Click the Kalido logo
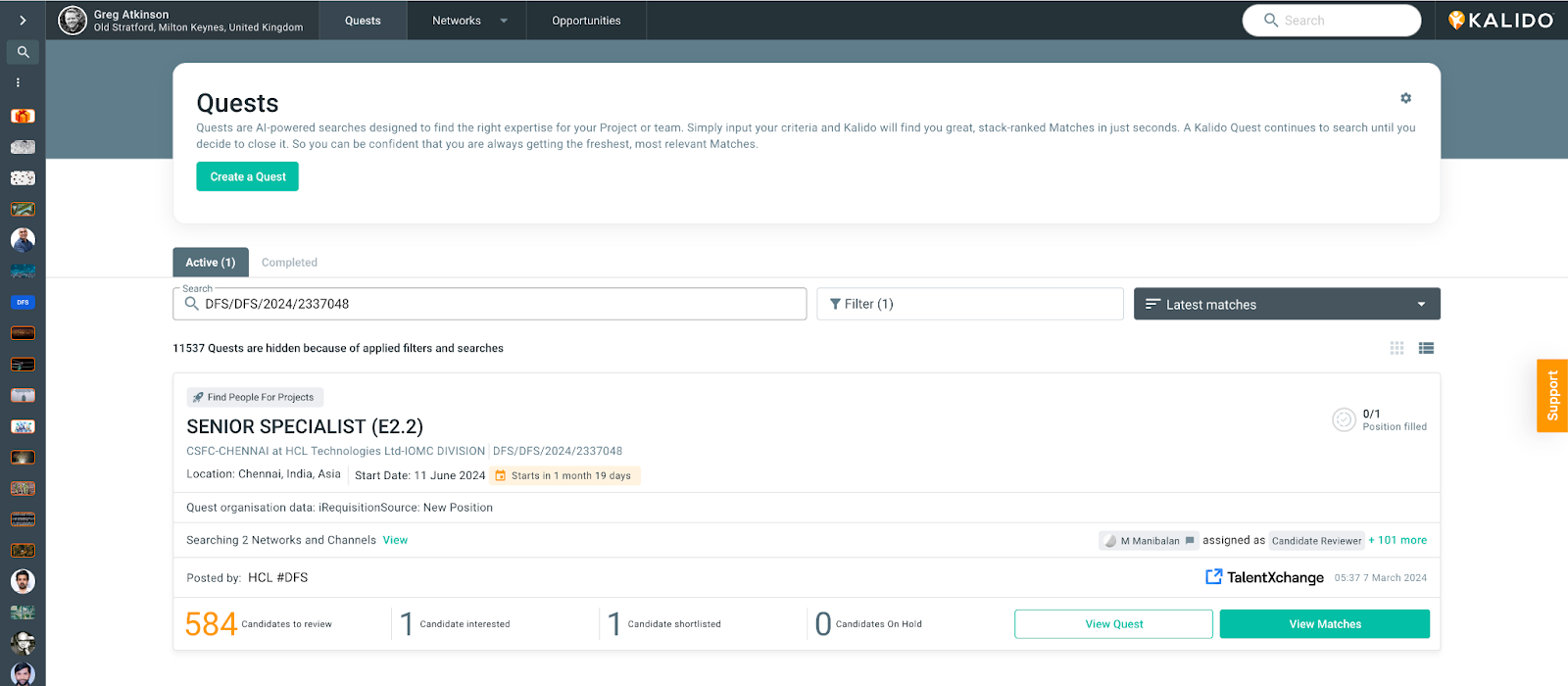This screenshot has width=1568, height=686. pyautogui.click(x=1500, y=21)
